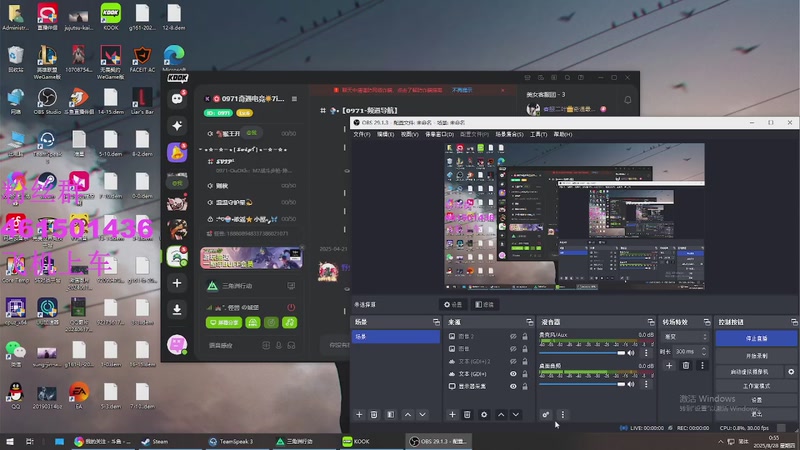The width and height of the screenshot is (800, 450).
Task: Move source down with arrow in 来源 panel
Action: click(x=516, y=415)
